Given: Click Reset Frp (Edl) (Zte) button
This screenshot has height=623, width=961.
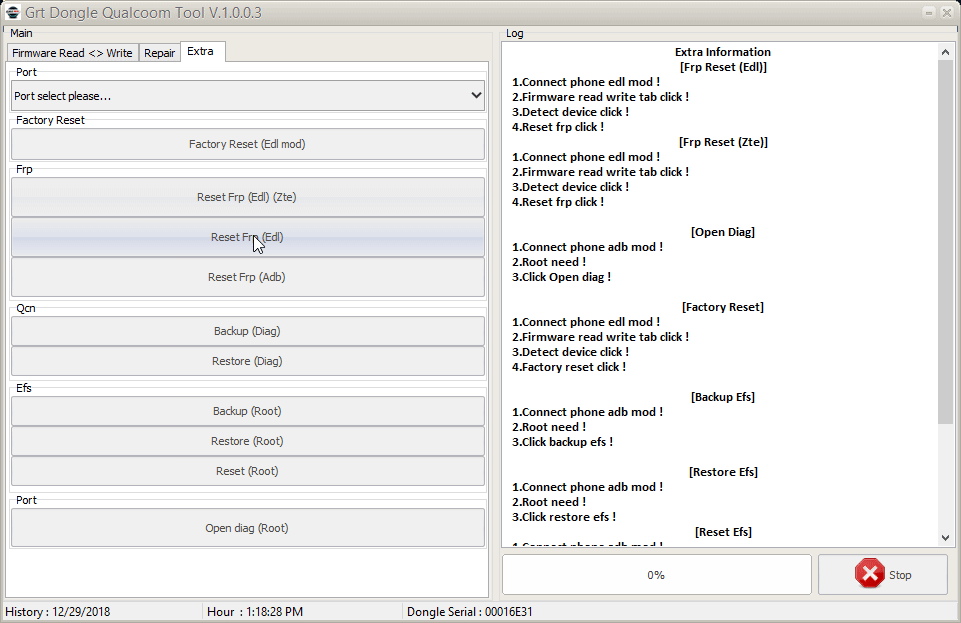Looking at the screenshot, I should pyautogui.click(x=248, y=197).
